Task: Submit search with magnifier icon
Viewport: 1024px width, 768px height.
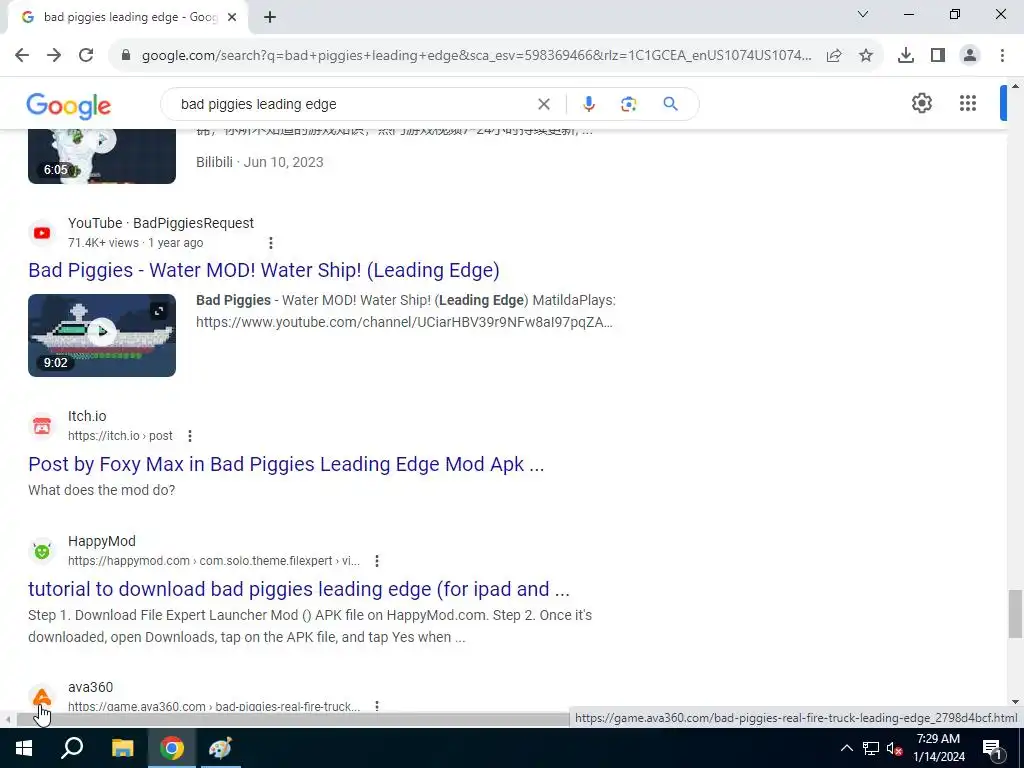Action: click(671, 104)
